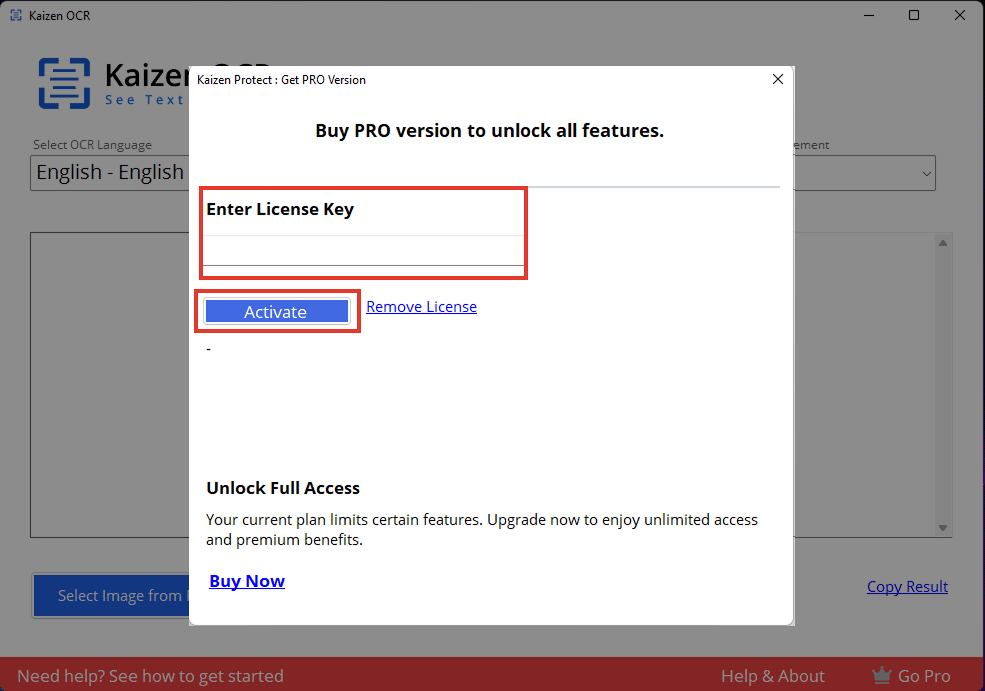Open the Buy Now link

(247, 581)
